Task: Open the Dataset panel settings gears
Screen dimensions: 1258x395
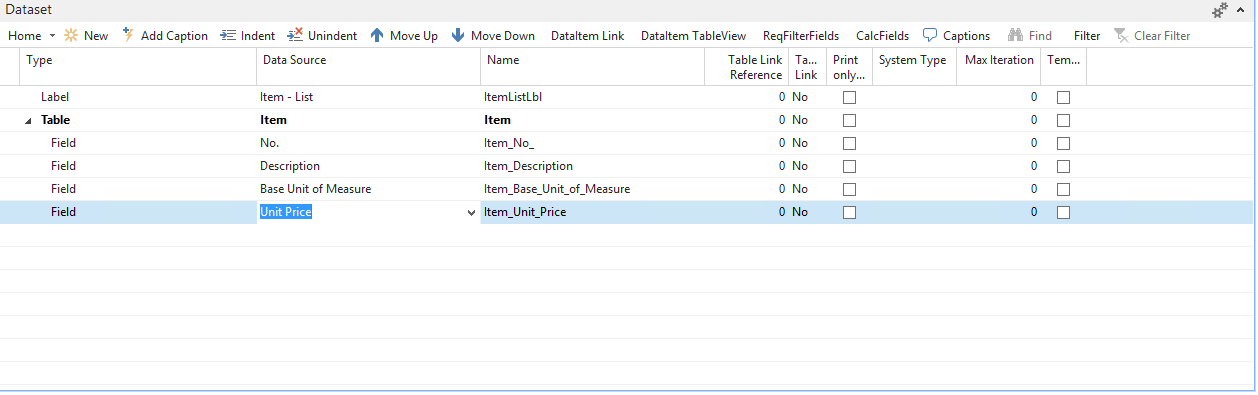Action: pyautogui.click(x=1220, y=9)
